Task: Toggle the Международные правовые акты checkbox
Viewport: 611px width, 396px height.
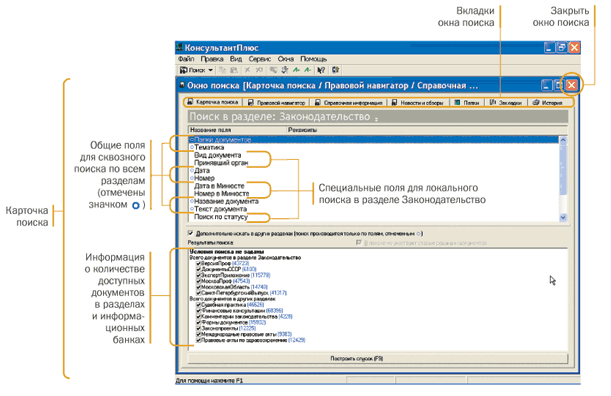Action: click(x=198, y=334)
